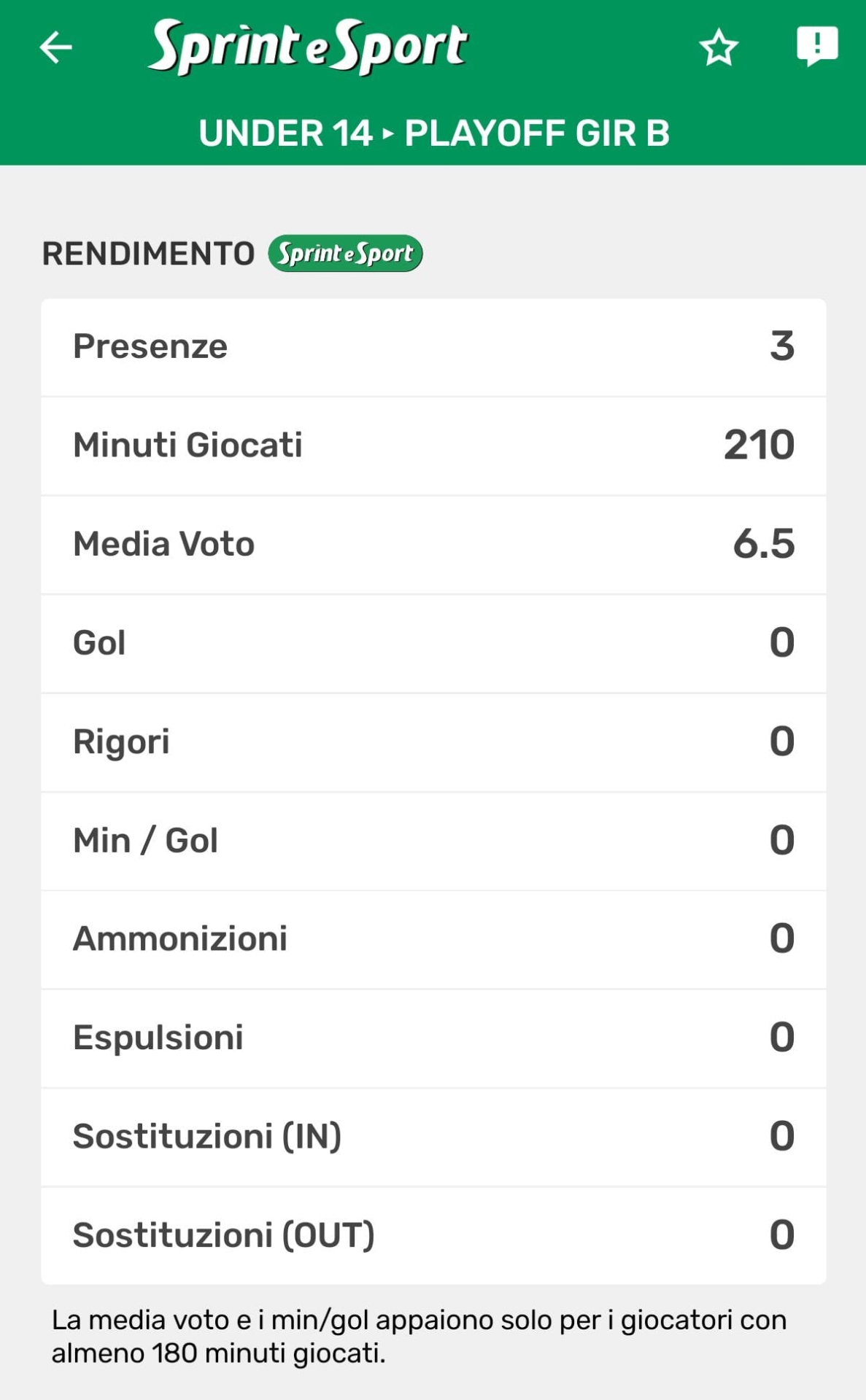The width and height of the screenshot is (866, 1400).
Task: Tap the RENDIMENTO section heading
Action: point(148,254)
